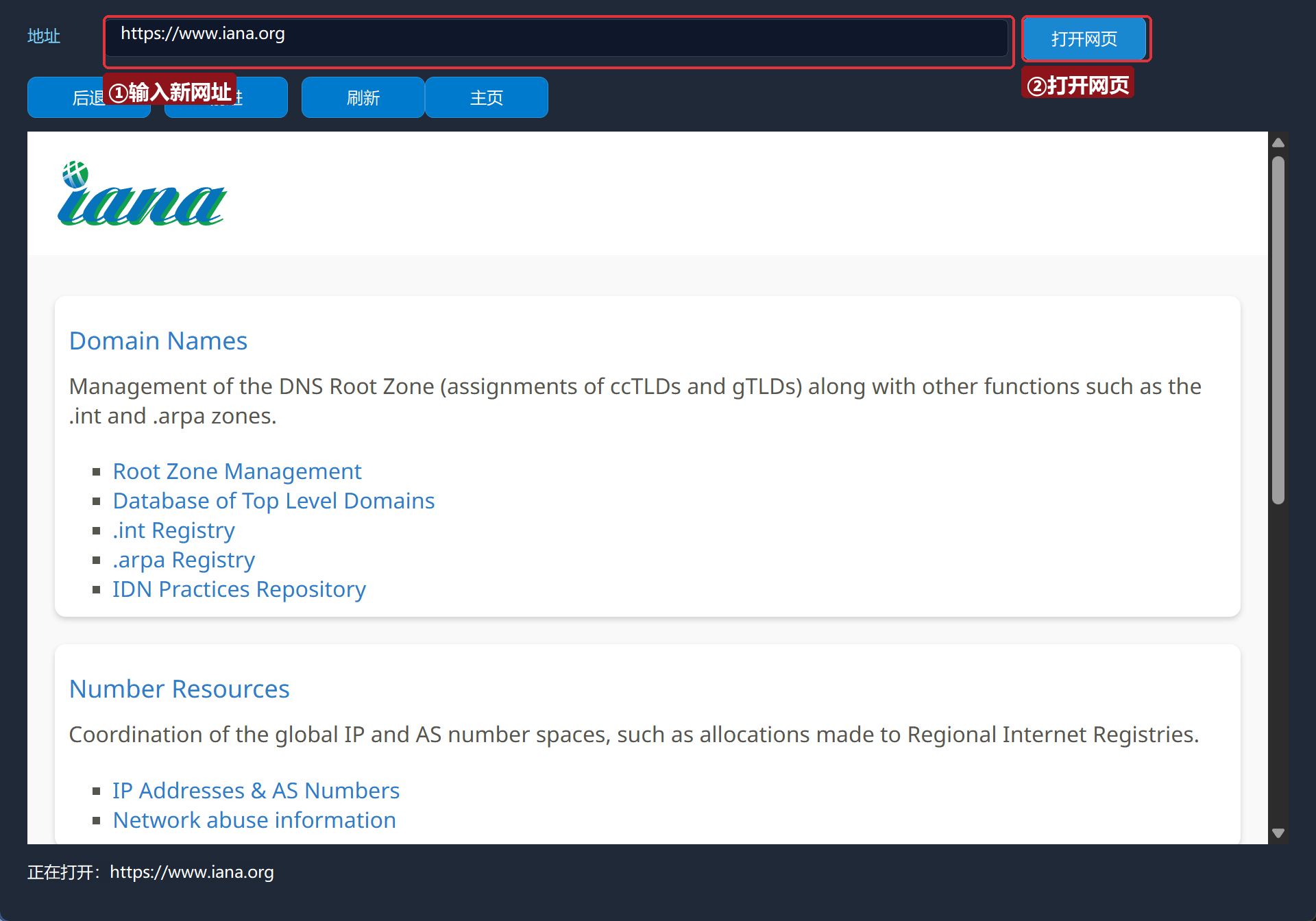Open IP Addresses & AS Numbers link
The image size is (1316, 921).
(x=256, y=791)
